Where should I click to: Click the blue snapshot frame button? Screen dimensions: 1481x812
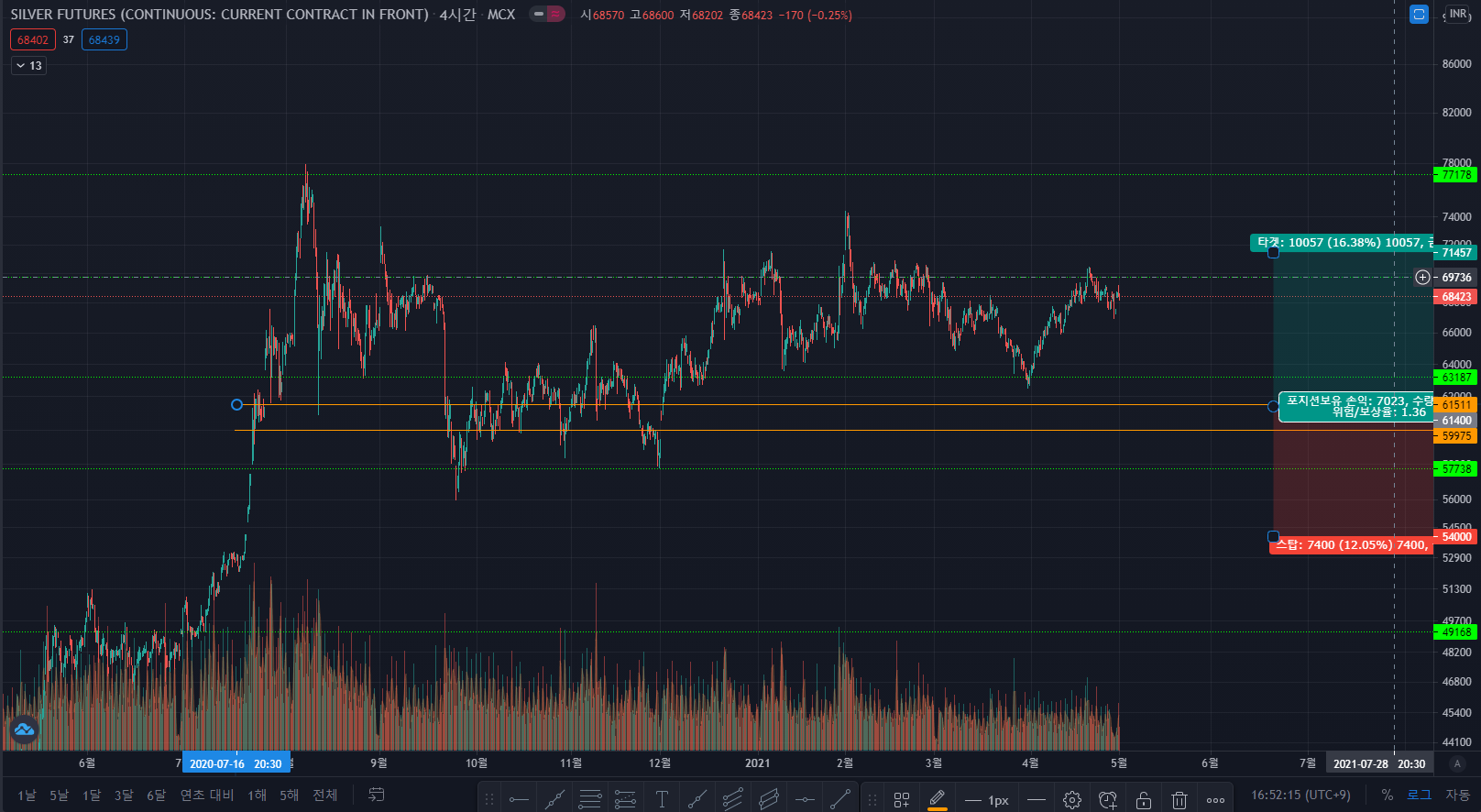tap(1419, 15)
